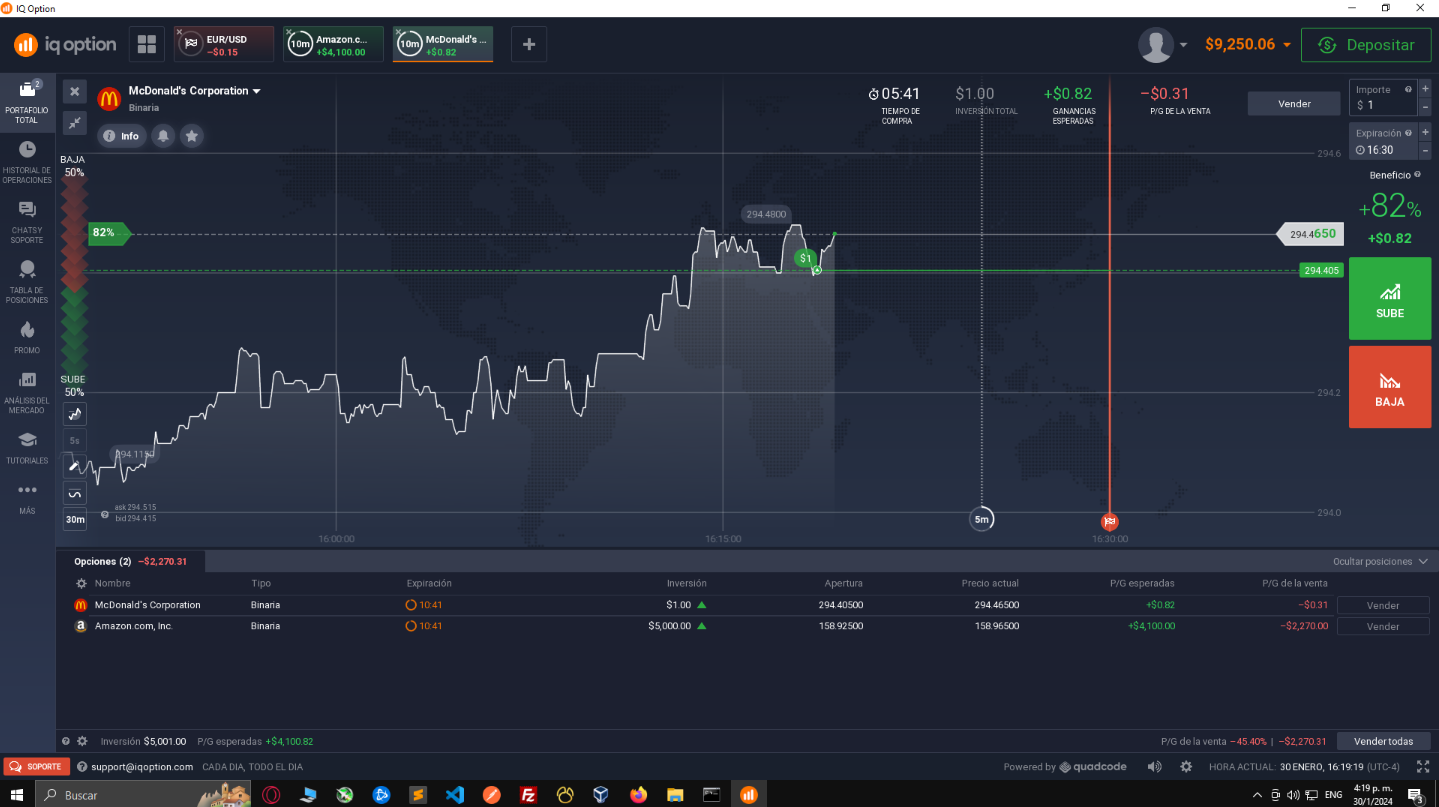The image size is (1439, 807).
Task: Open the $9,250.06 balance dropdown
Action: click(x=1247, y=45)
